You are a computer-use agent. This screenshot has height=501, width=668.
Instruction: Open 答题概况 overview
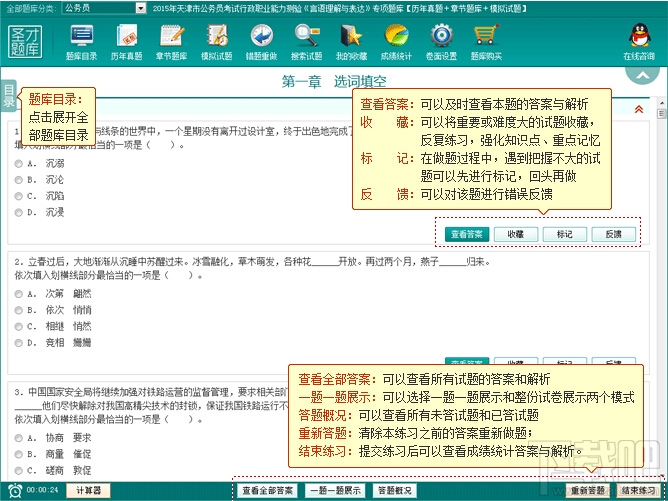[x=394, y=491]
